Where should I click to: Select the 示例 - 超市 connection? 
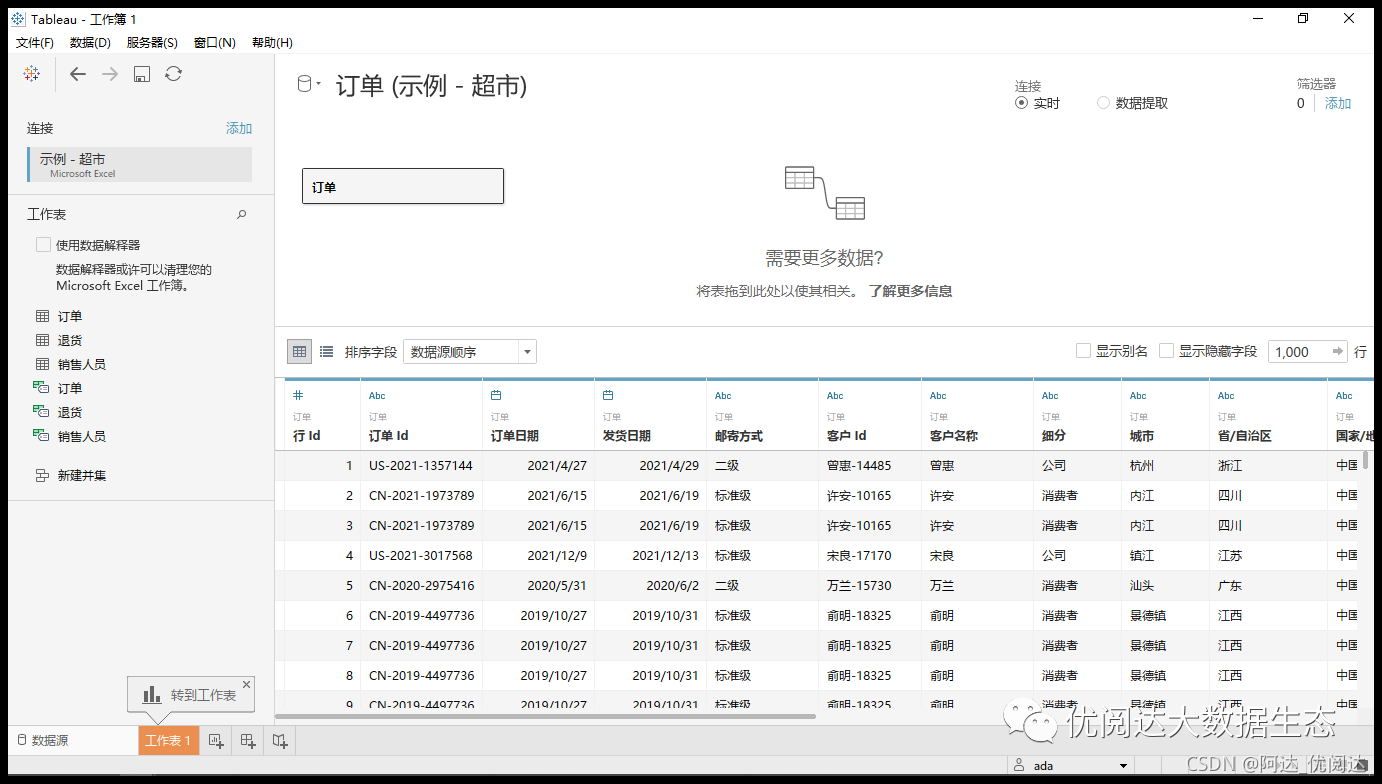click(x=140, y=165)
